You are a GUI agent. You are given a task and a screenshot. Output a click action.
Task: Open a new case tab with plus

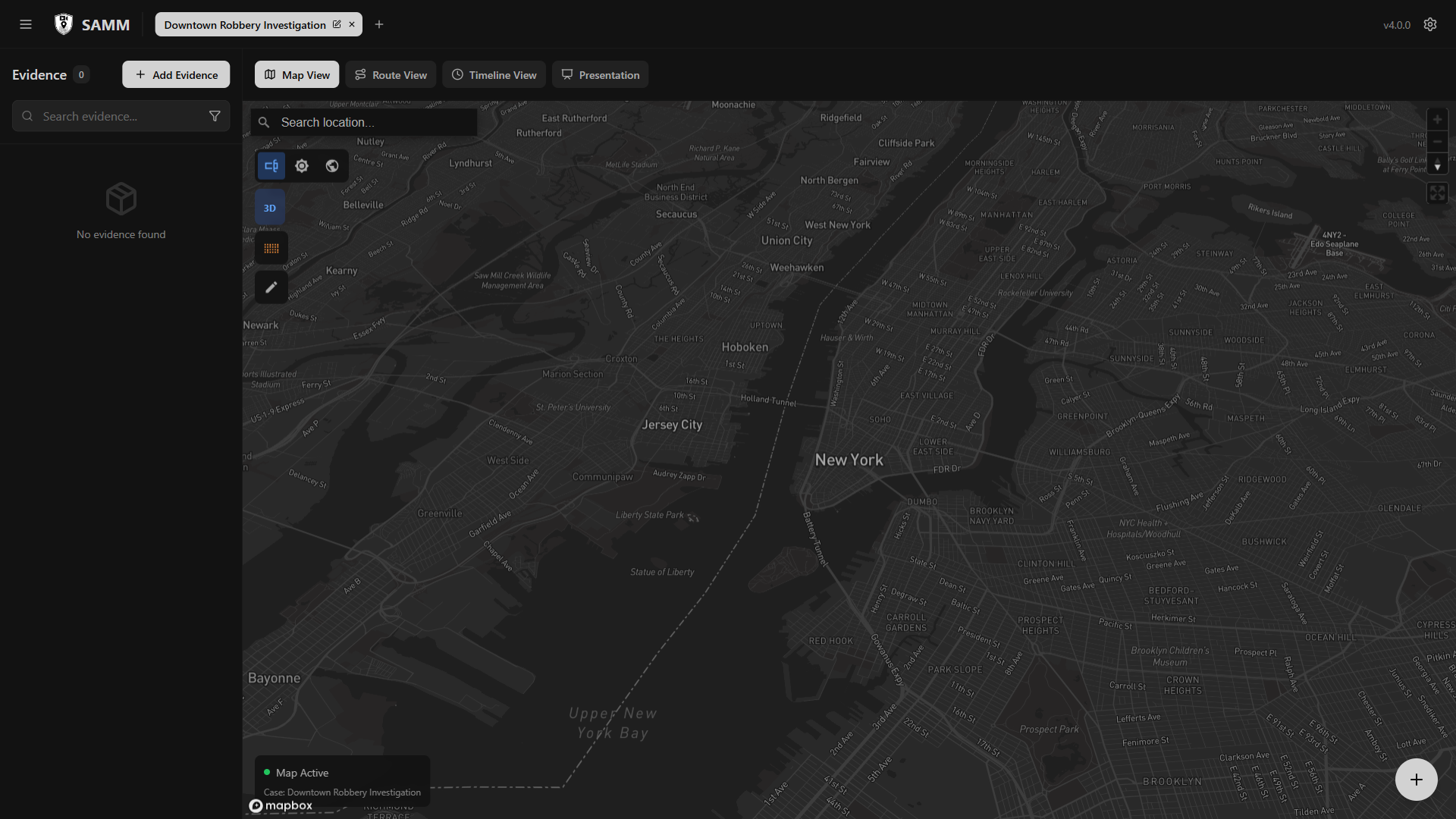[379, 24]
